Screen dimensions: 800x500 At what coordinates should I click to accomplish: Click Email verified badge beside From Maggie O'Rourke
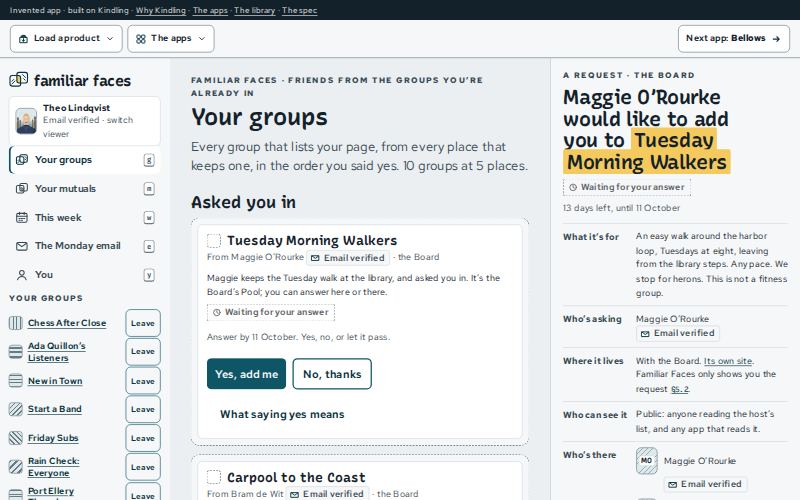[348, 258]
